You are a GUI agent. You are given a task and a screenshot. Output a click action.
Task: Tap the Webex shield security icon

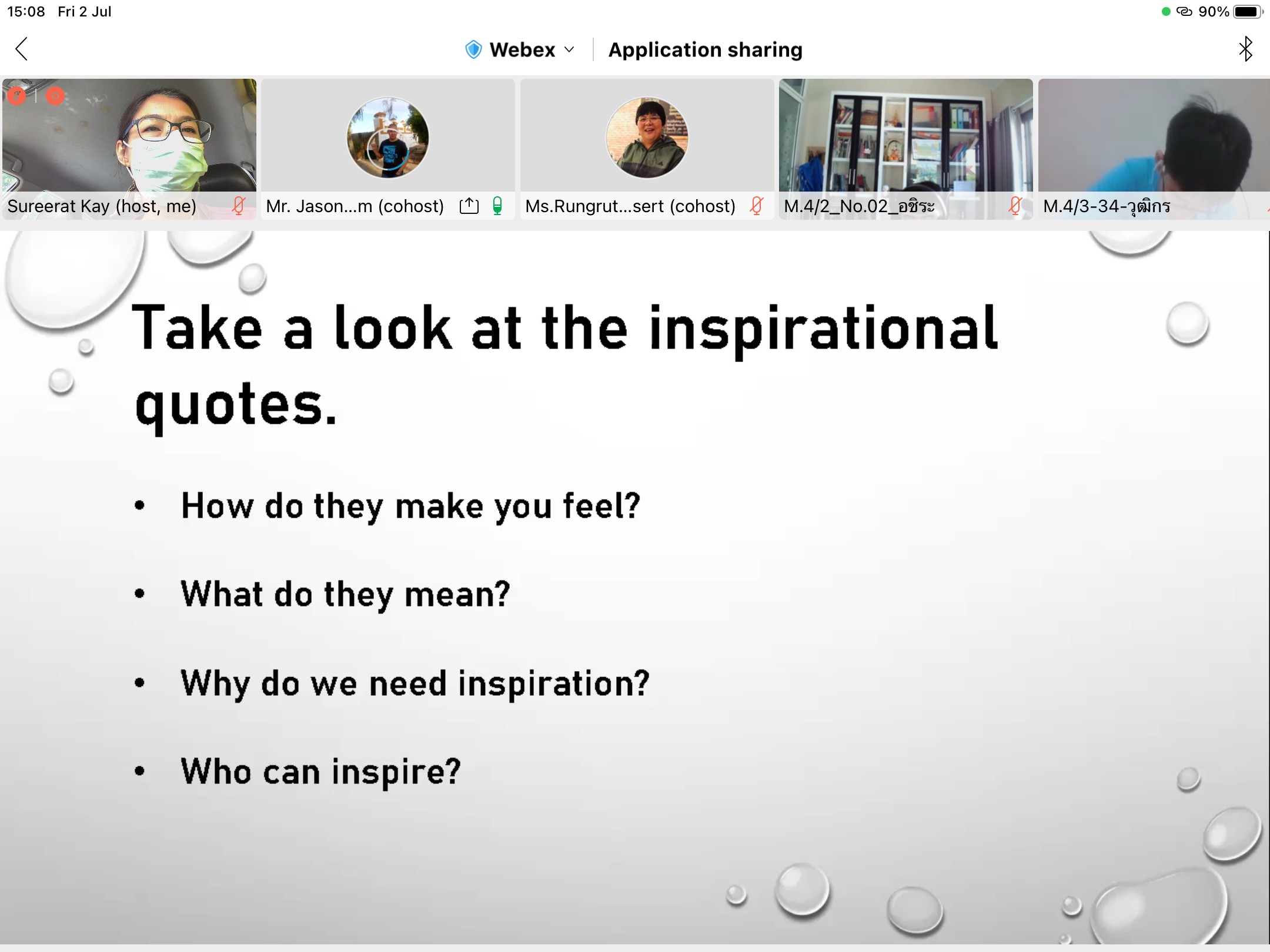point(473,49)
